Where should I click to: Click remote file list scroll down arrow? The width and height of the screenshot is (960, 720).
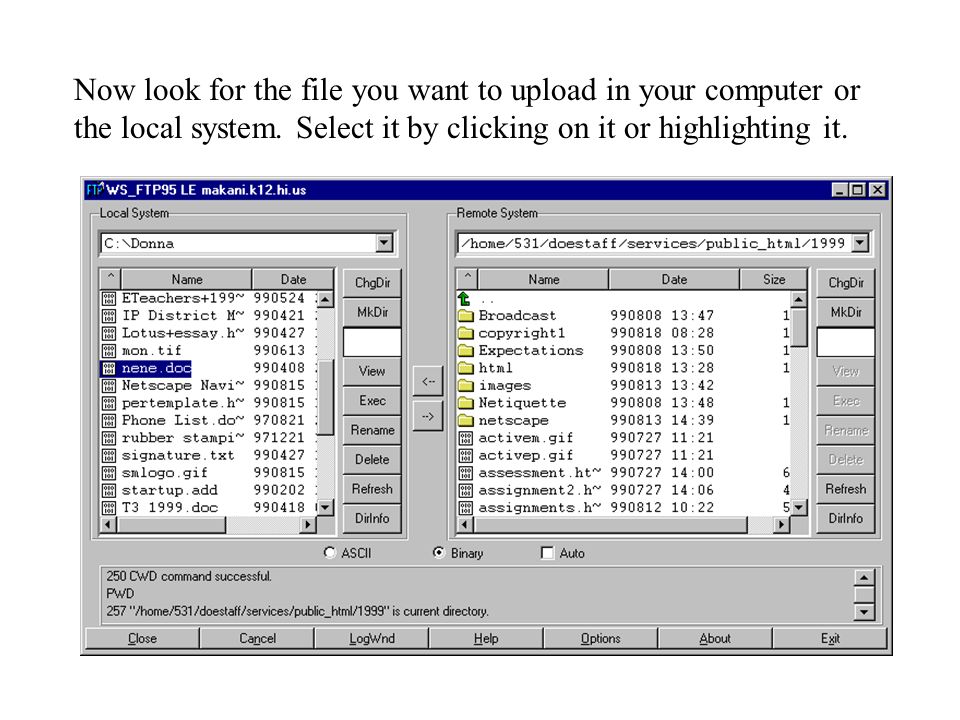click(798, 508)
